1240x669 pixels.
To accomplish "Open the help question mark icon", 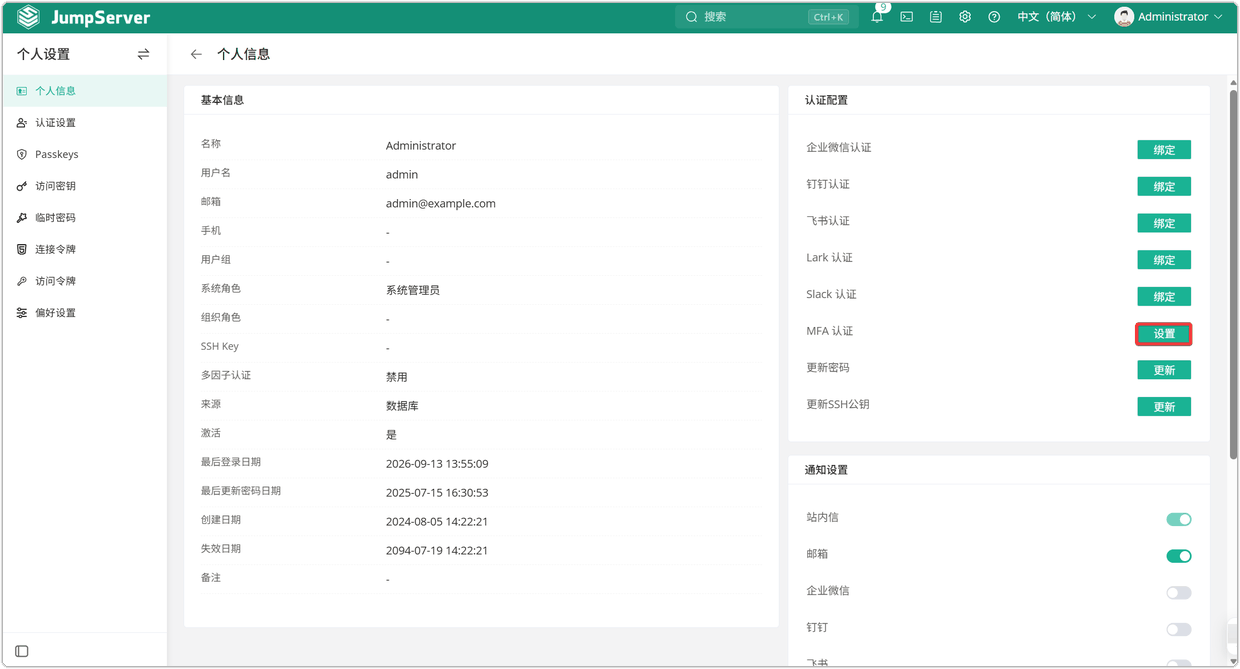I will (994, 17).
